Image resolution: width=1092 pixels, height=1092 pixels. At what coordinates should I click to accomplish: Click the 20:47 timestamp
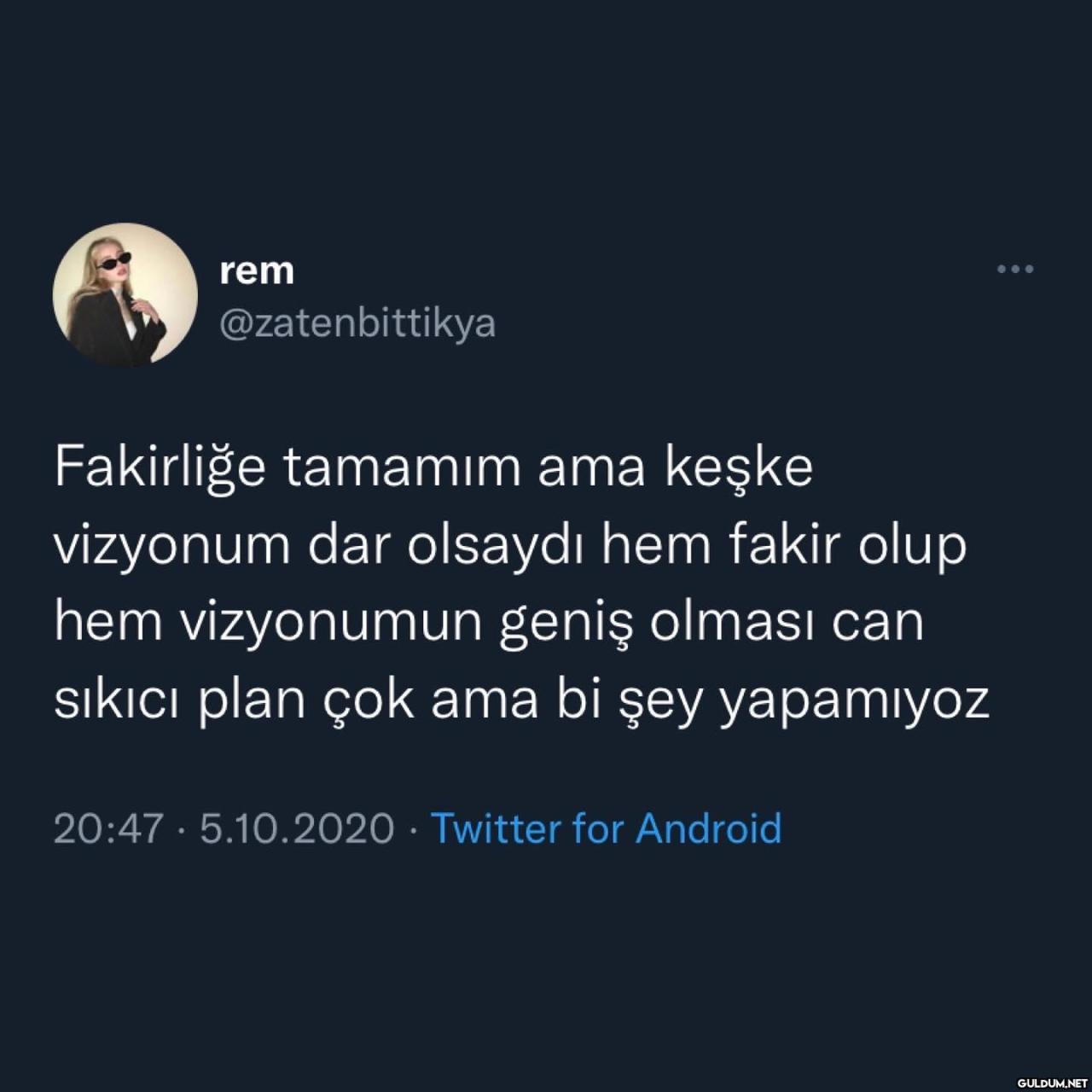108,829
